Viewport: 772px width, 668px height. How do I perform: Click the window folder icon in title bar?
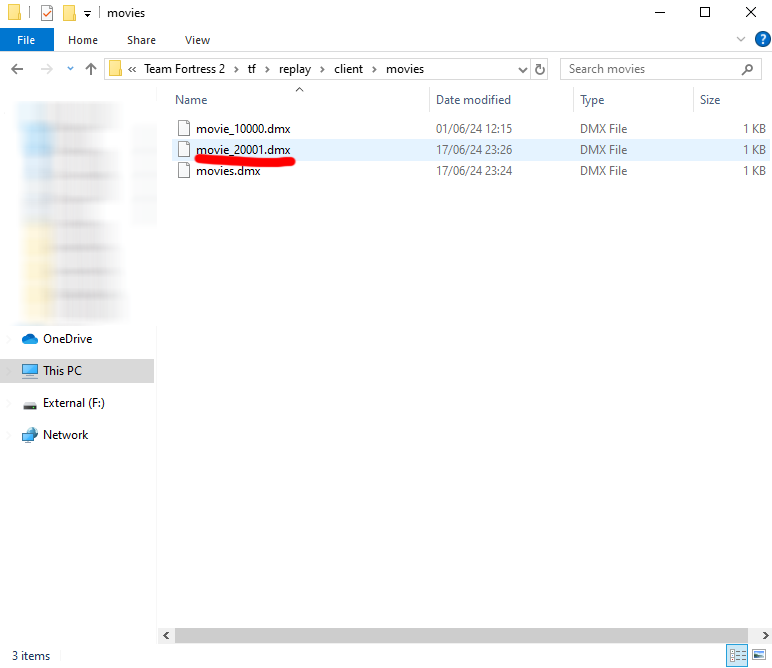point(14,12)
